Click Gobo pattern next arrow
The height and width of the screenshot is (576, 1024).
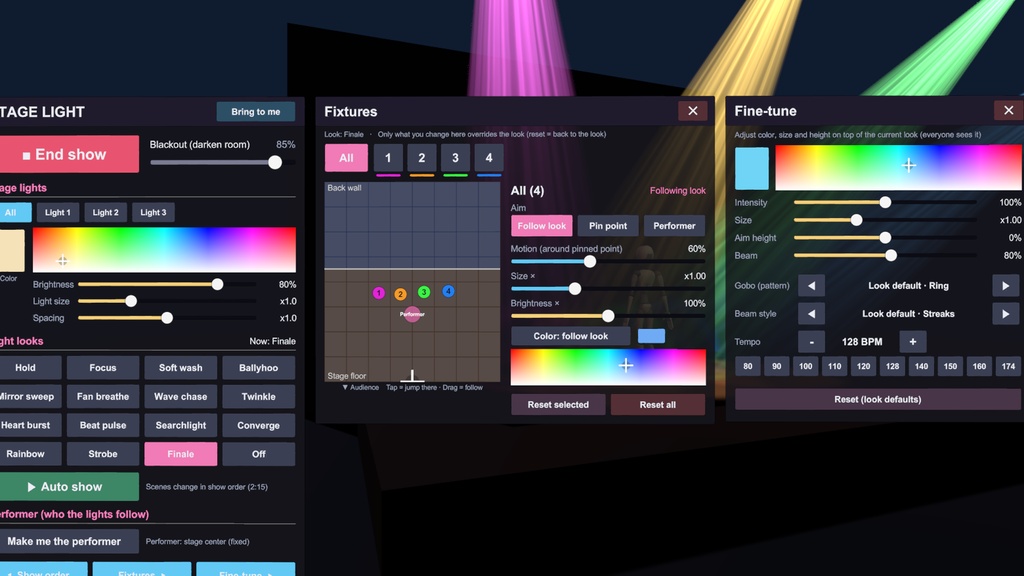(1006, 285)
